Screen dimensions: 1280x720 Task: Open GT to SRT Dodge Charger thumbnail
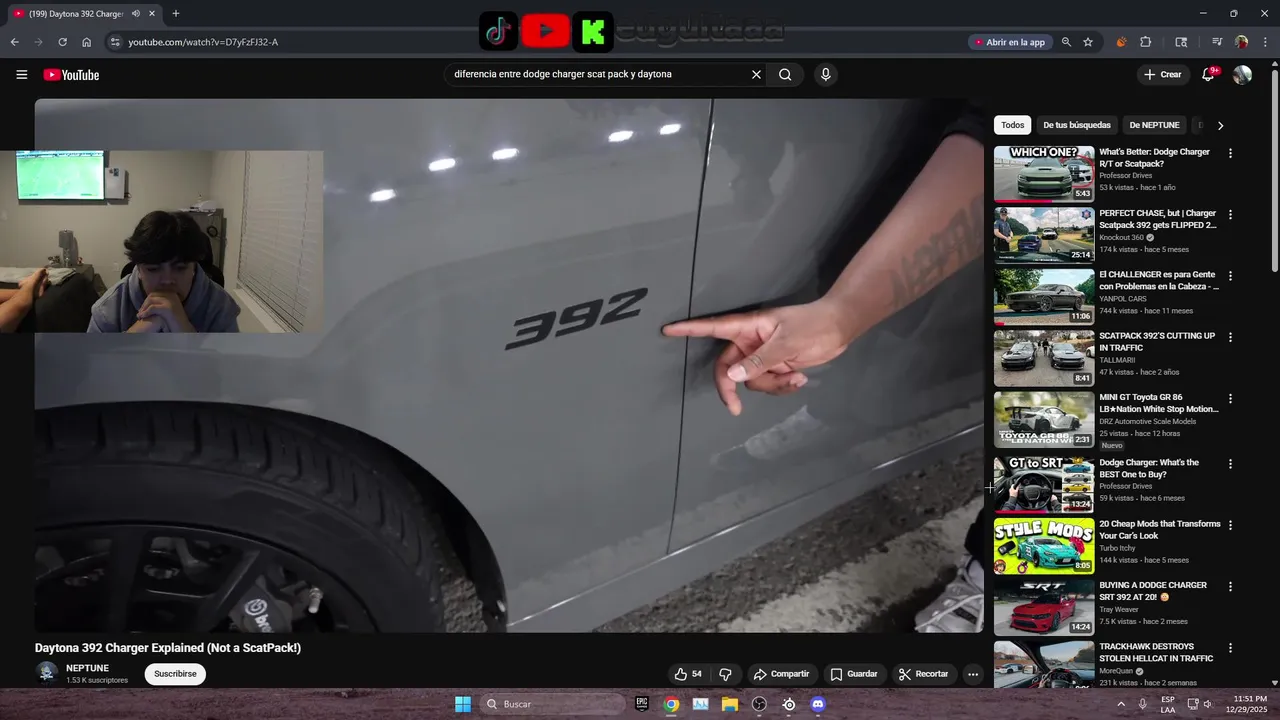click(x=1044, y=485)
